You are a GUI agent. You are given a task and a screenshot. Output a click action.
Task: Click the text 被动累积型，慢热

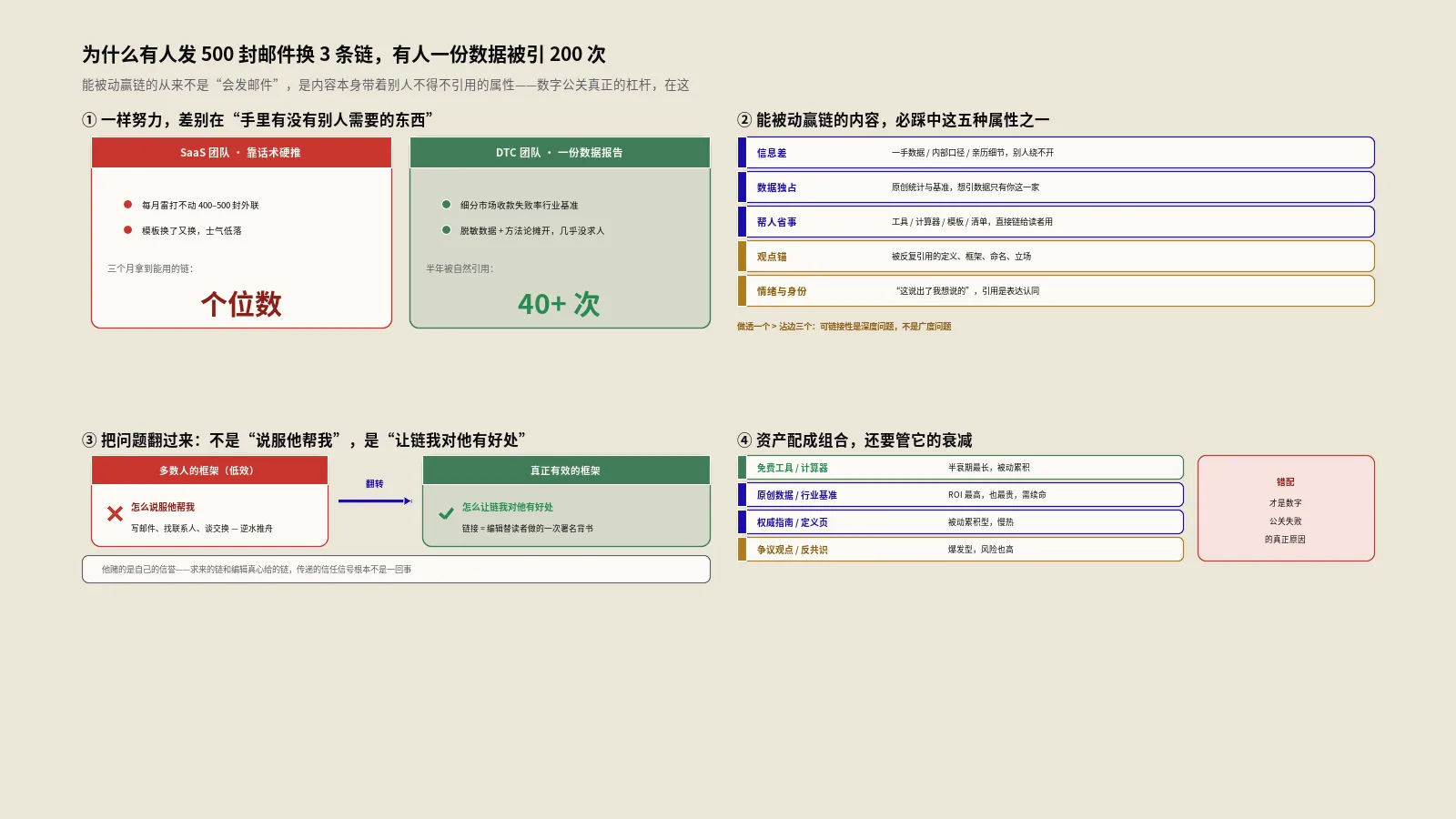981,522
